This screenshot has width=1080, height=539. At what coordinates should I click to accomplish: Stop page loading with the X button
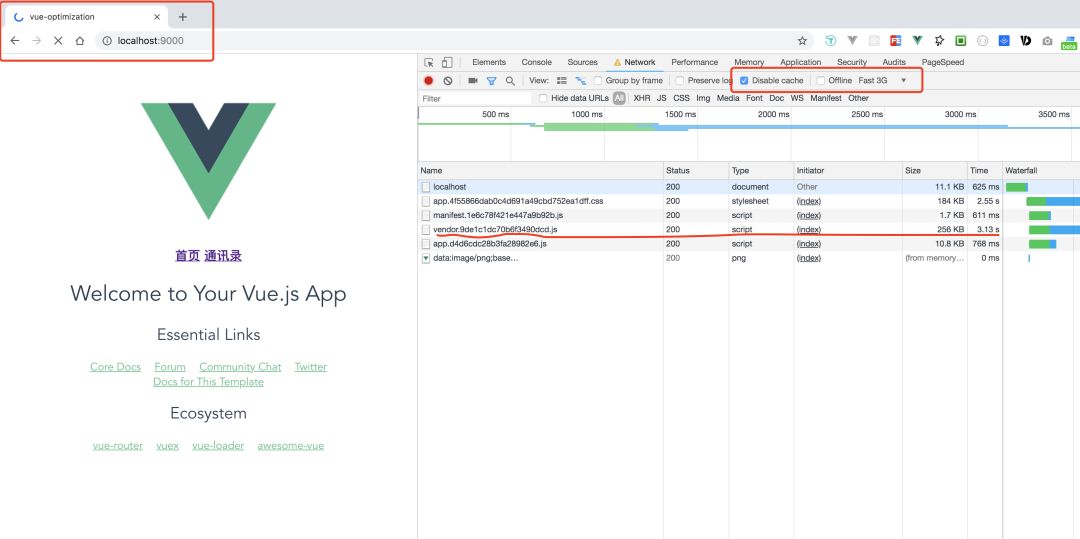[x=57, y=41]
